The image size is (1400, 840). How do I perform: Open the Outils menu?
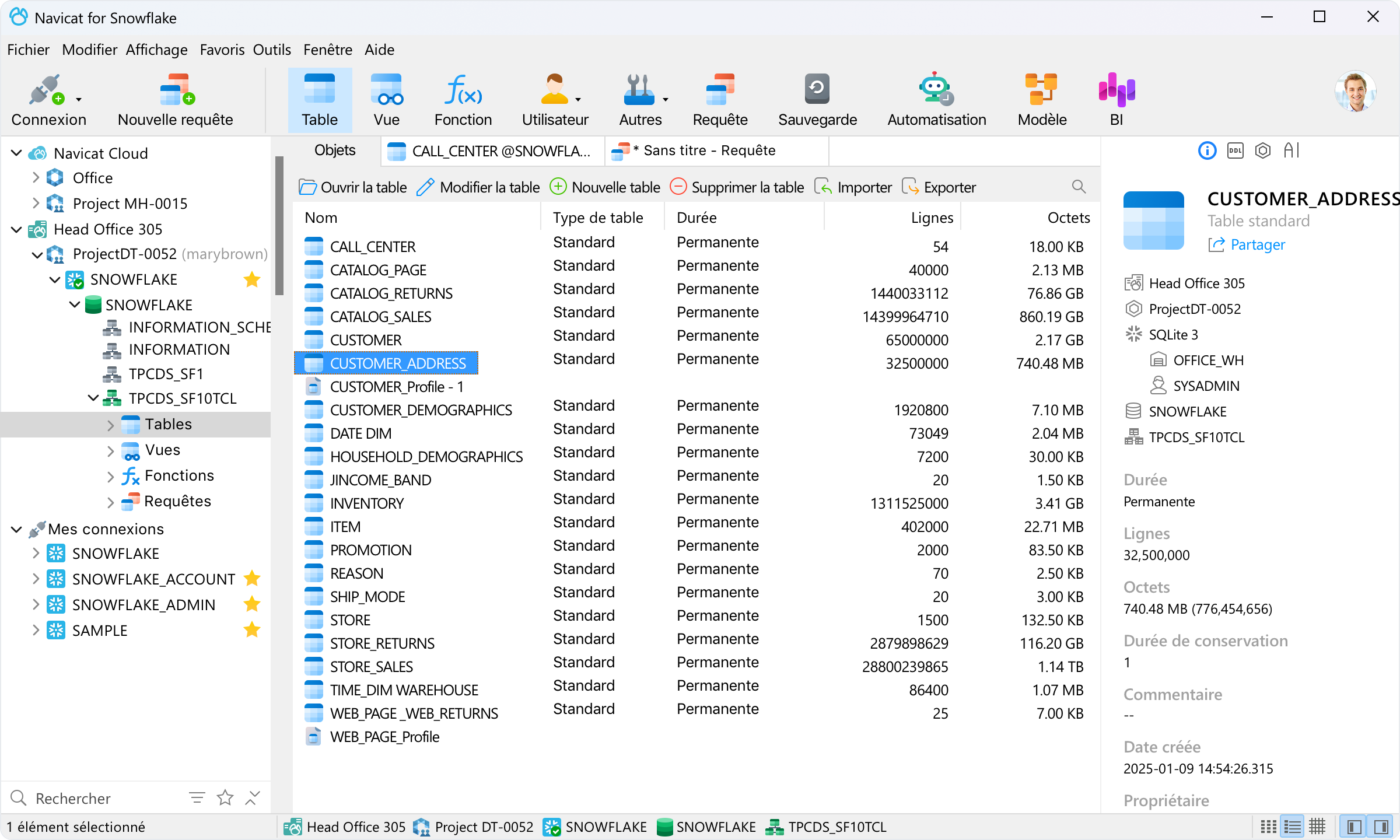click(x=272, y=50)
